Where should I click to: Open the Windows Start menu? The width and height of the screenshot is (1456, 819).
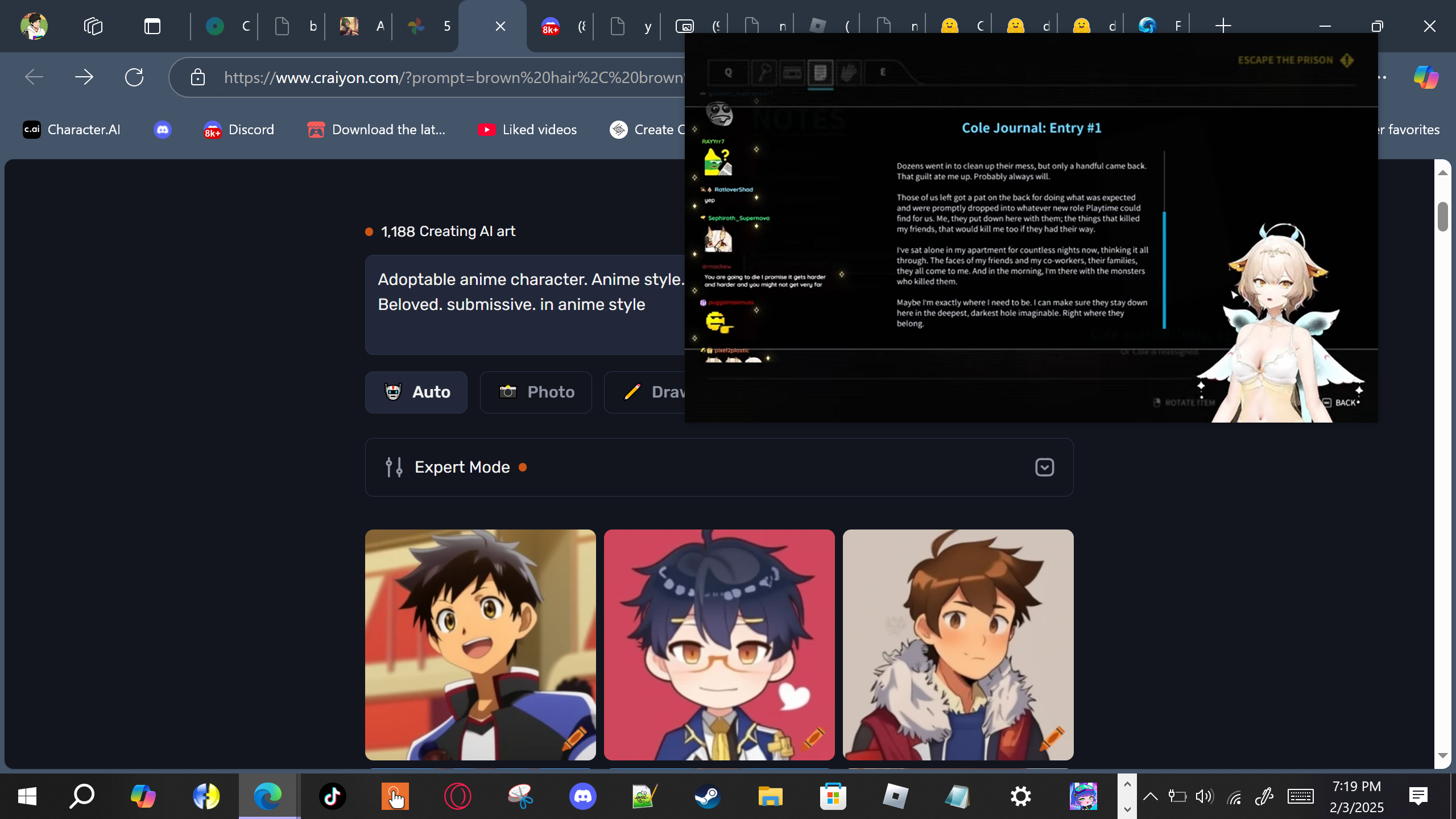[27, 796]
